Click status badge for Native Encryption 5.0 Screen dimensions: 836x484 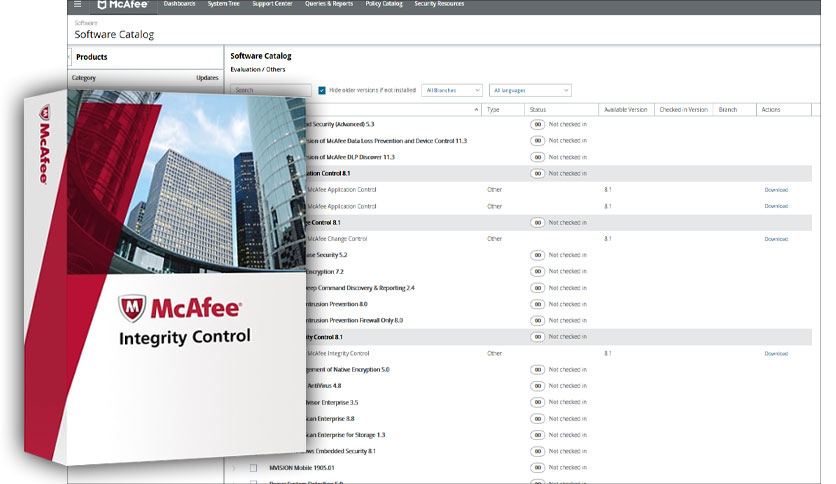pyautogui.click(x=537, y=370)
